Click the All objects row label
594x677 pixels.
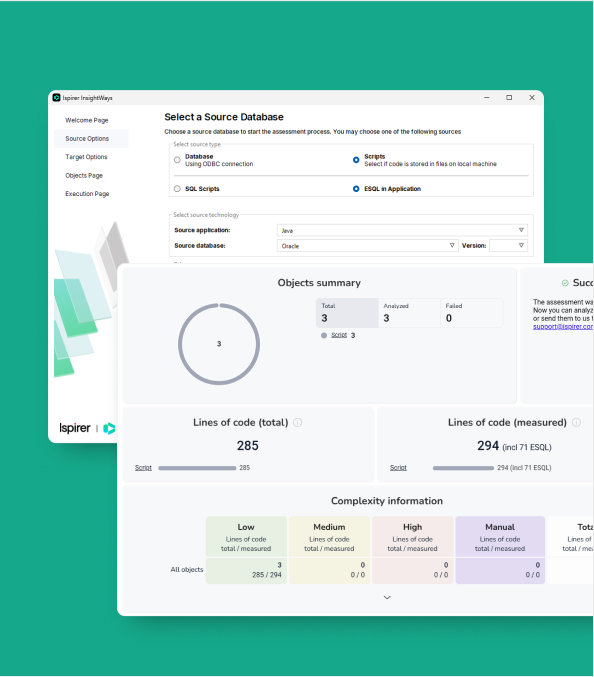(186, 569)
